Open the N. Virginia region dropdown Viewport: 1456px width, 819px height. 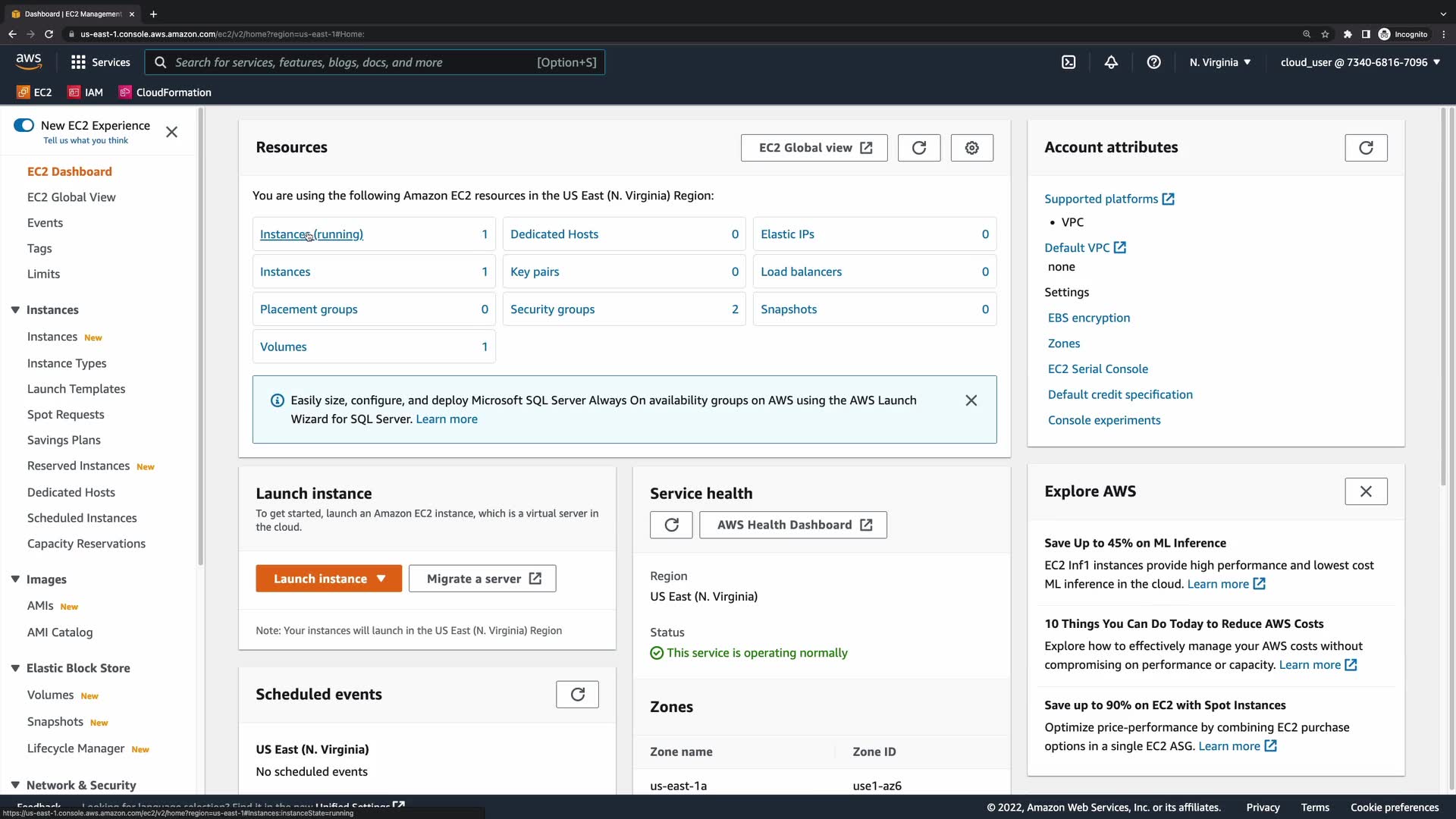(1219, 62)
